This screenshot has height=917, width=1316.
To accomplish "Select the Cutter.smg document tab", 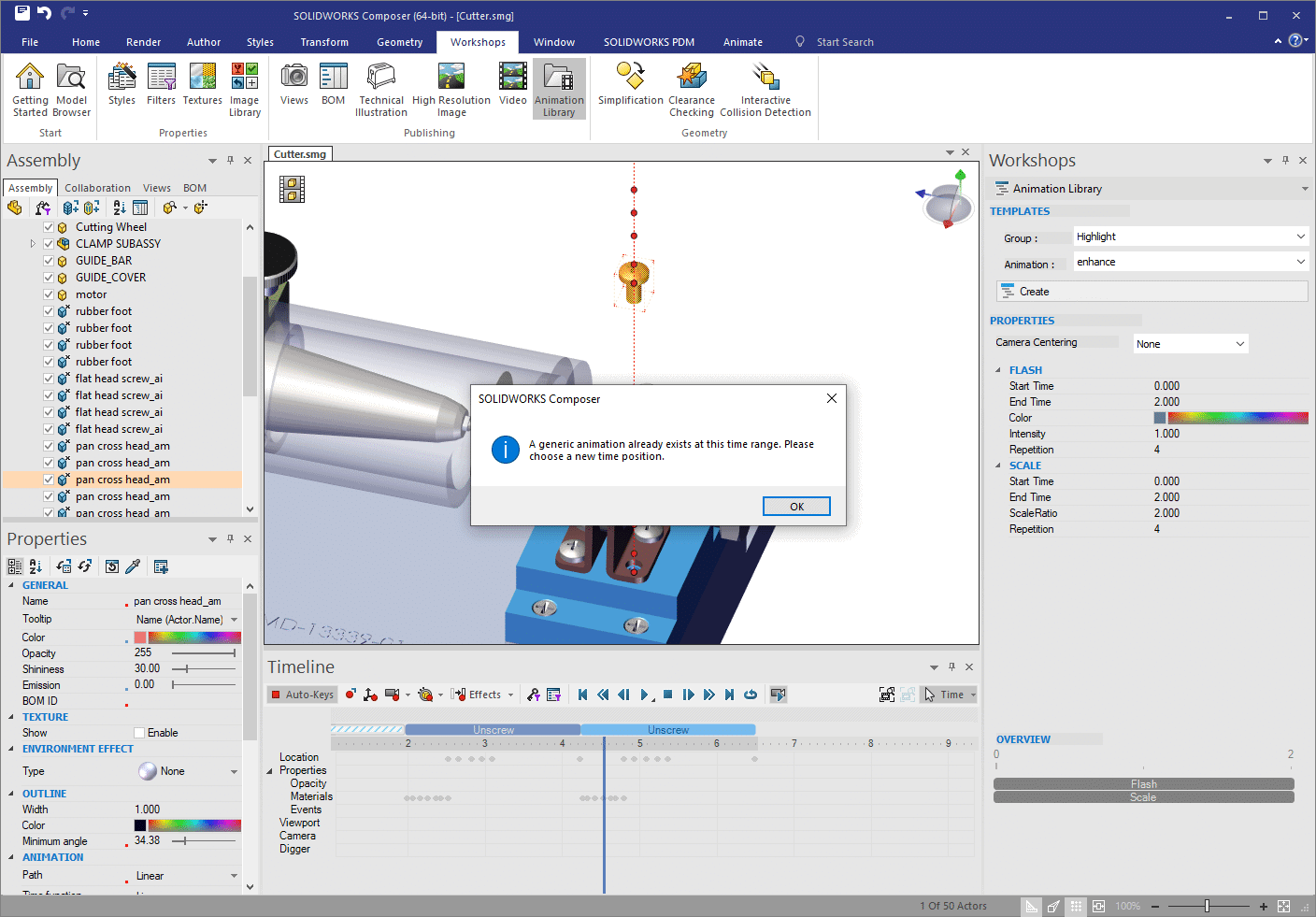I will coord(300,154).
